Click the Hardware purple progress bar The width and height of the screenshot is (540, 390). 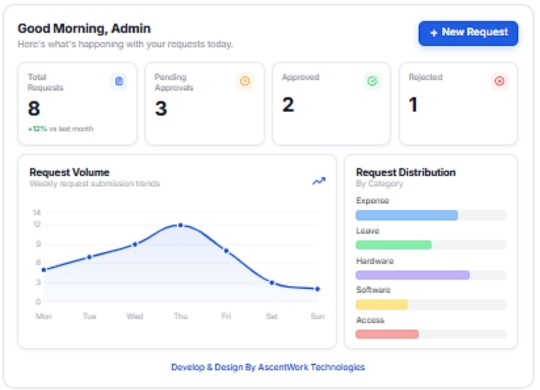(413, 275)
